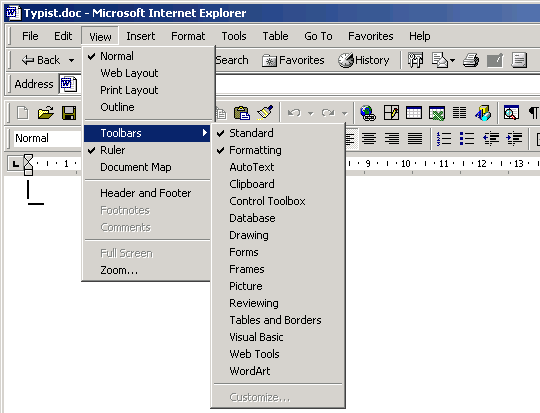This screenshot has width=540, height=413.
Task: Choose Zoom... from View menu
Action: 147,270
